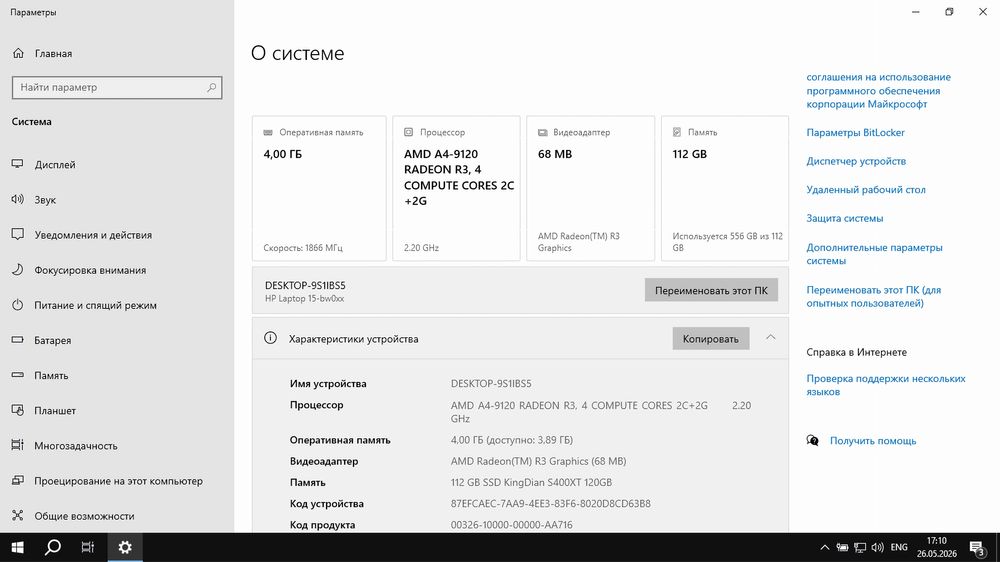1000x562 pixels.
Task: Click Скорость: 1866 МГц text
Action: click(x=303, y=248)
